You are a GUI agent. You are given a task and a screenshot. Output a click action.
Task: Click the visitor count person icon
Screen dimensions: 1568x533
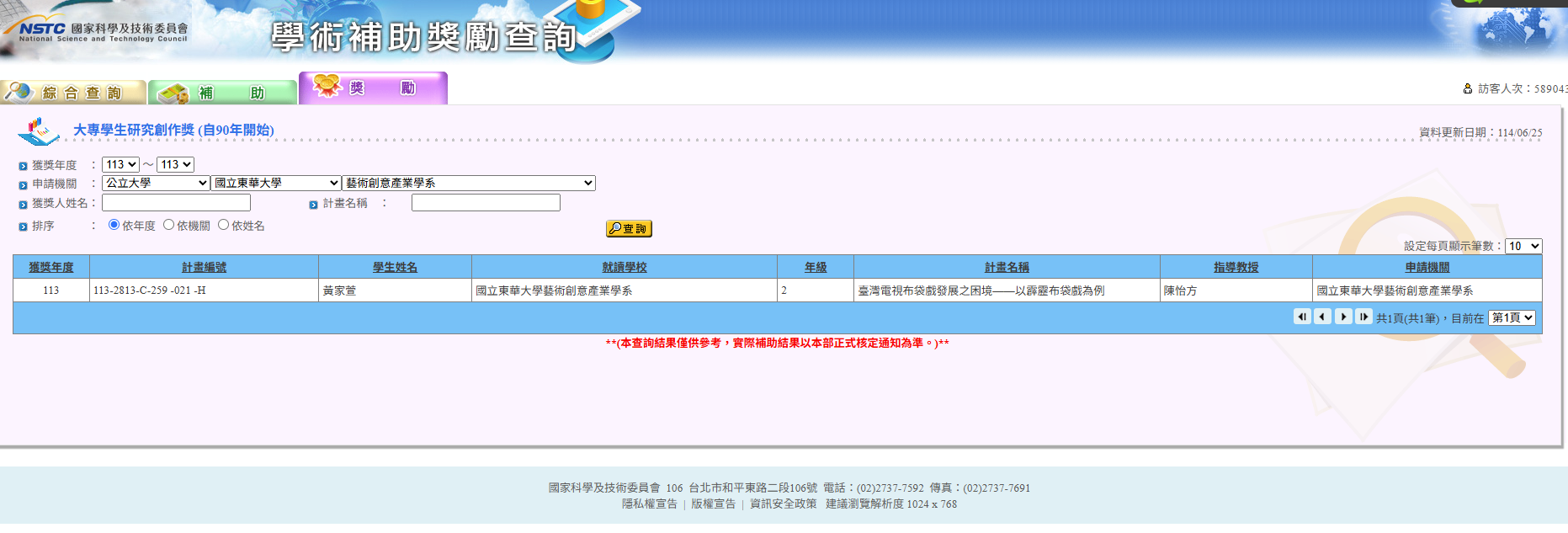1468,88
